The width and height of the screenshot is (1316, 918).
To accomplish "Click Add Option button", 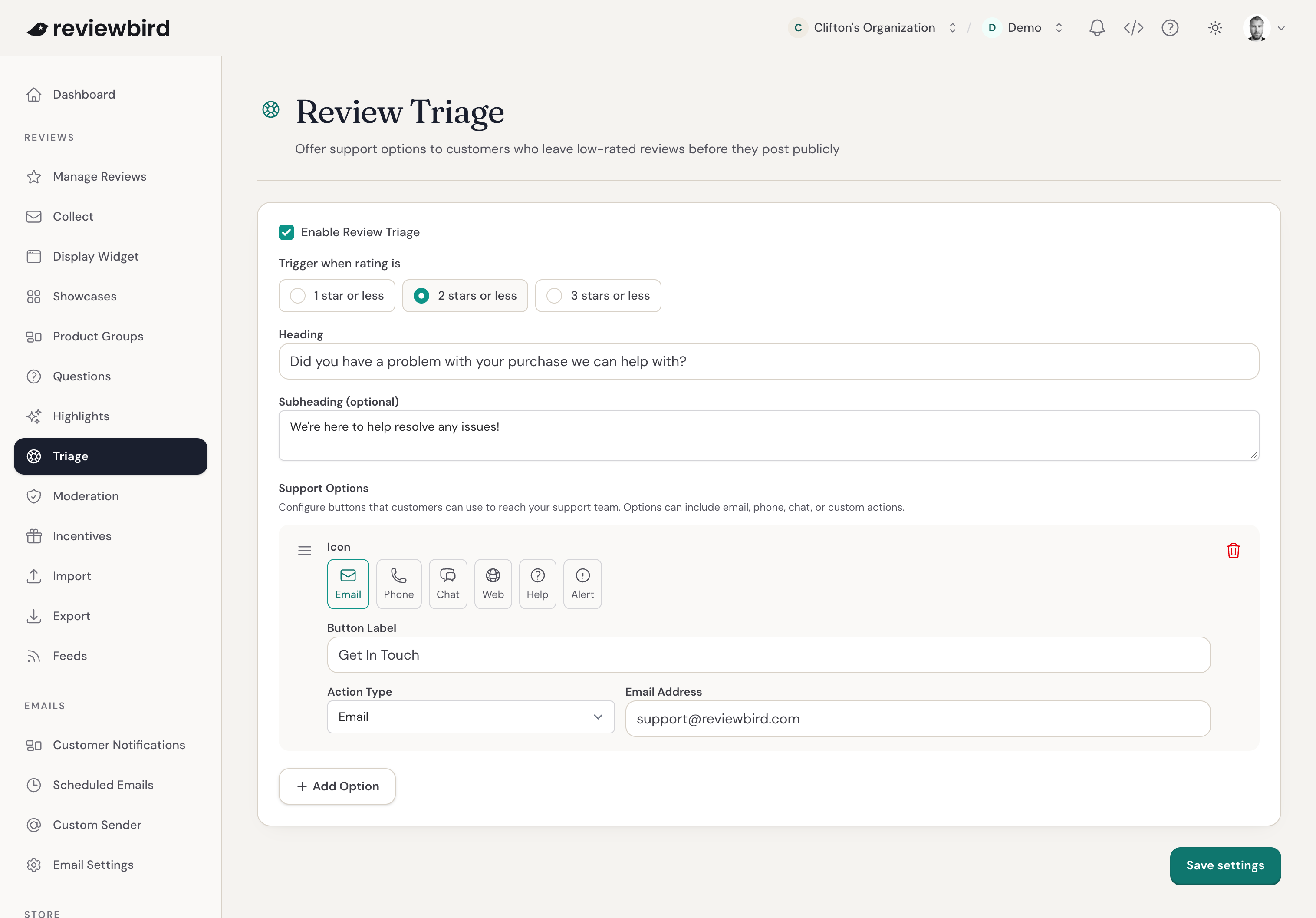I will pos(337,786).
